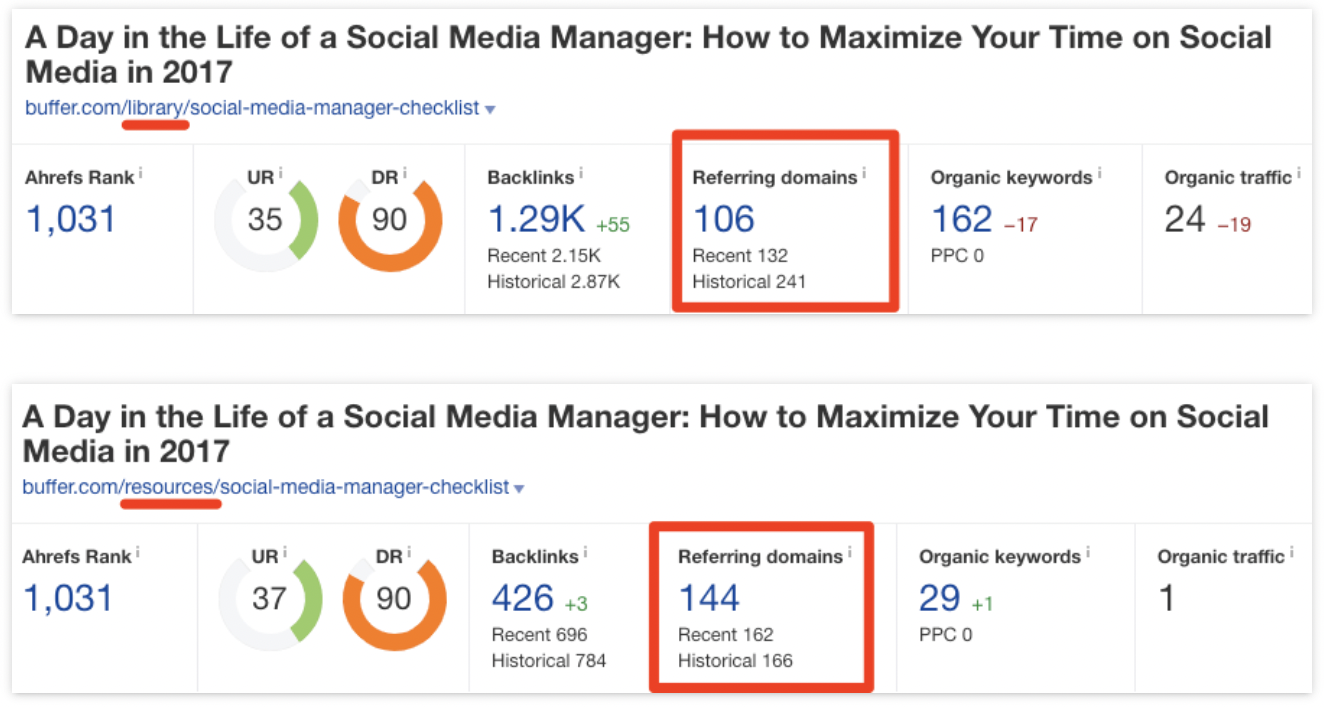
Task: Click the Organic traffic info icon above 24
Action: (x=1299, y=174)
